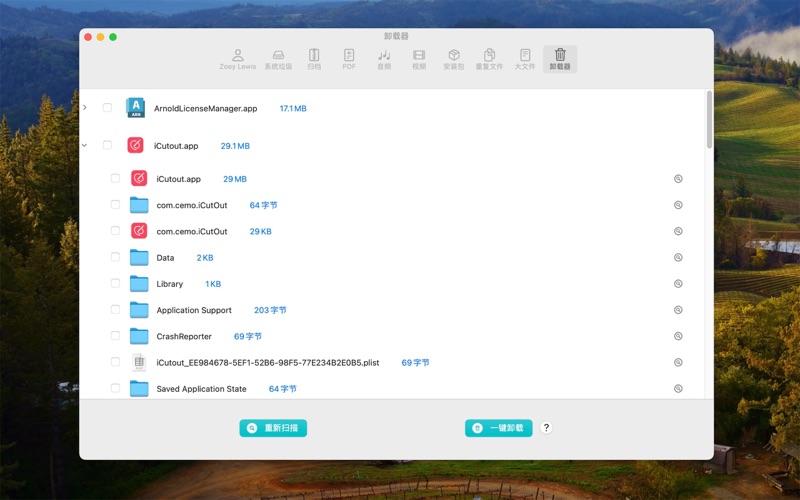Click the top-level iCutout.app red icon

(135, 145)
